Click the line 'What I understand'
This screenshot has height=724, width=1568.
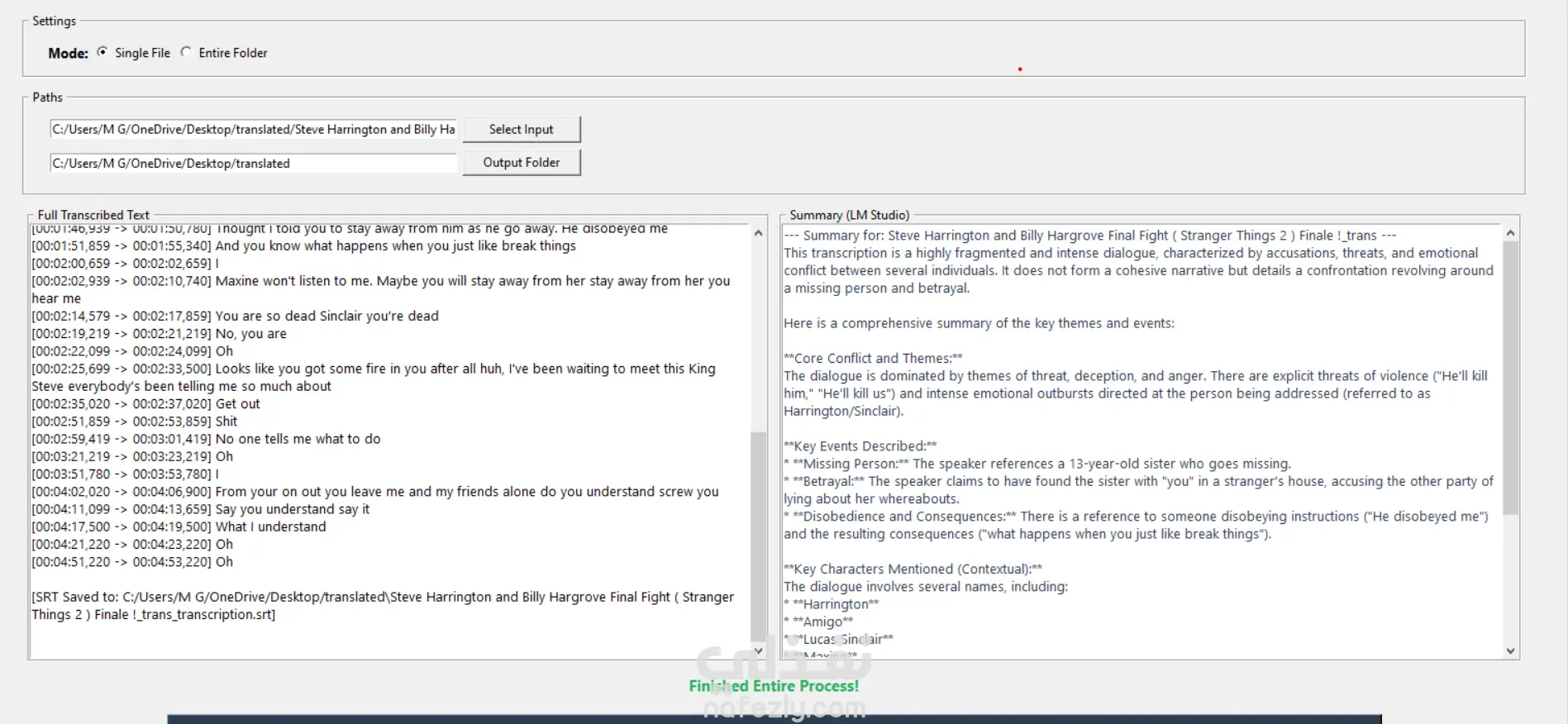179,526
